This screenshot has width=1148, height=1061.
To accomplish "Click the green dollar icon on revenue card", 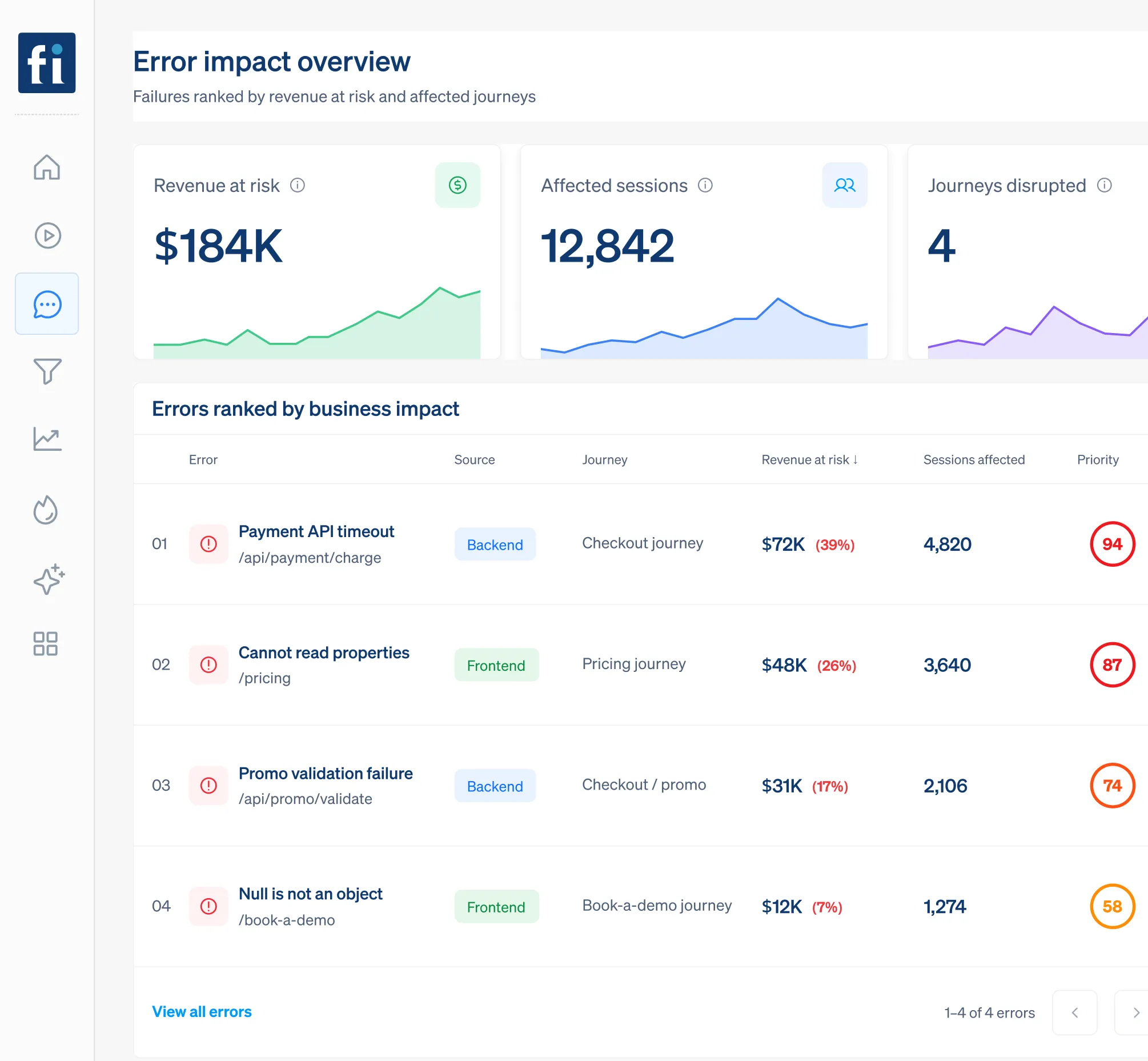I will [457, 185].
